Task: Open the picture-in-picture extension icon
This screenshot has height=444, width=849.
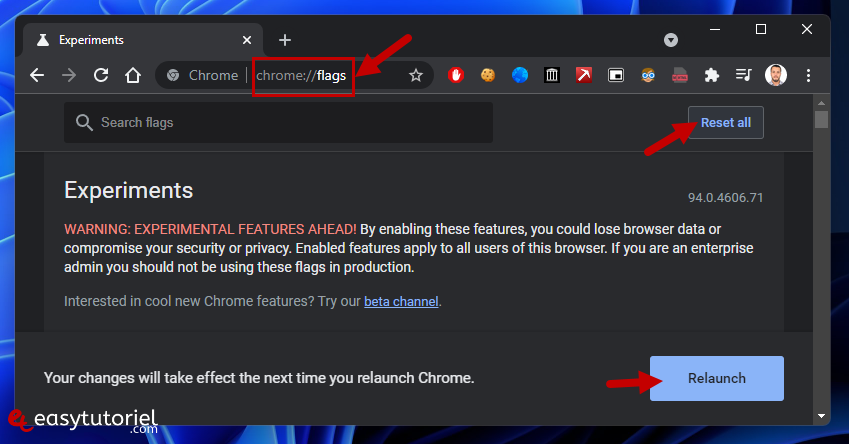Action: 616,75
